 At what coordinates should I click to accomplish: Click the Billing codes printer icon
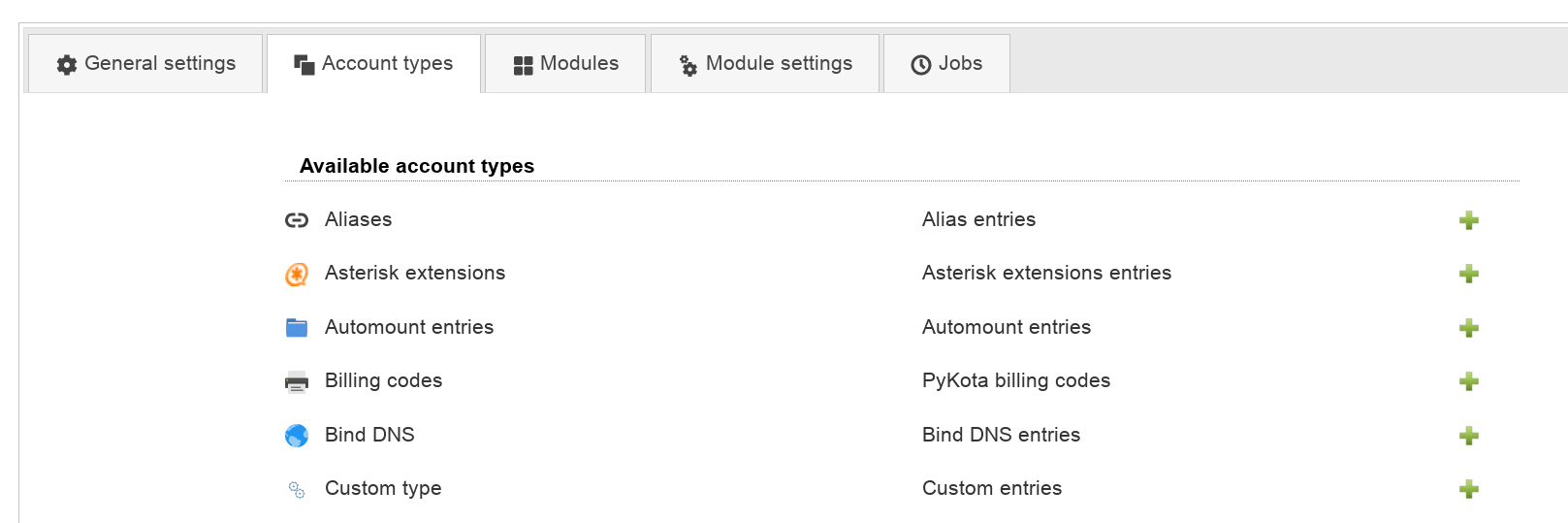pyautogui.click(x=297, y=381)
